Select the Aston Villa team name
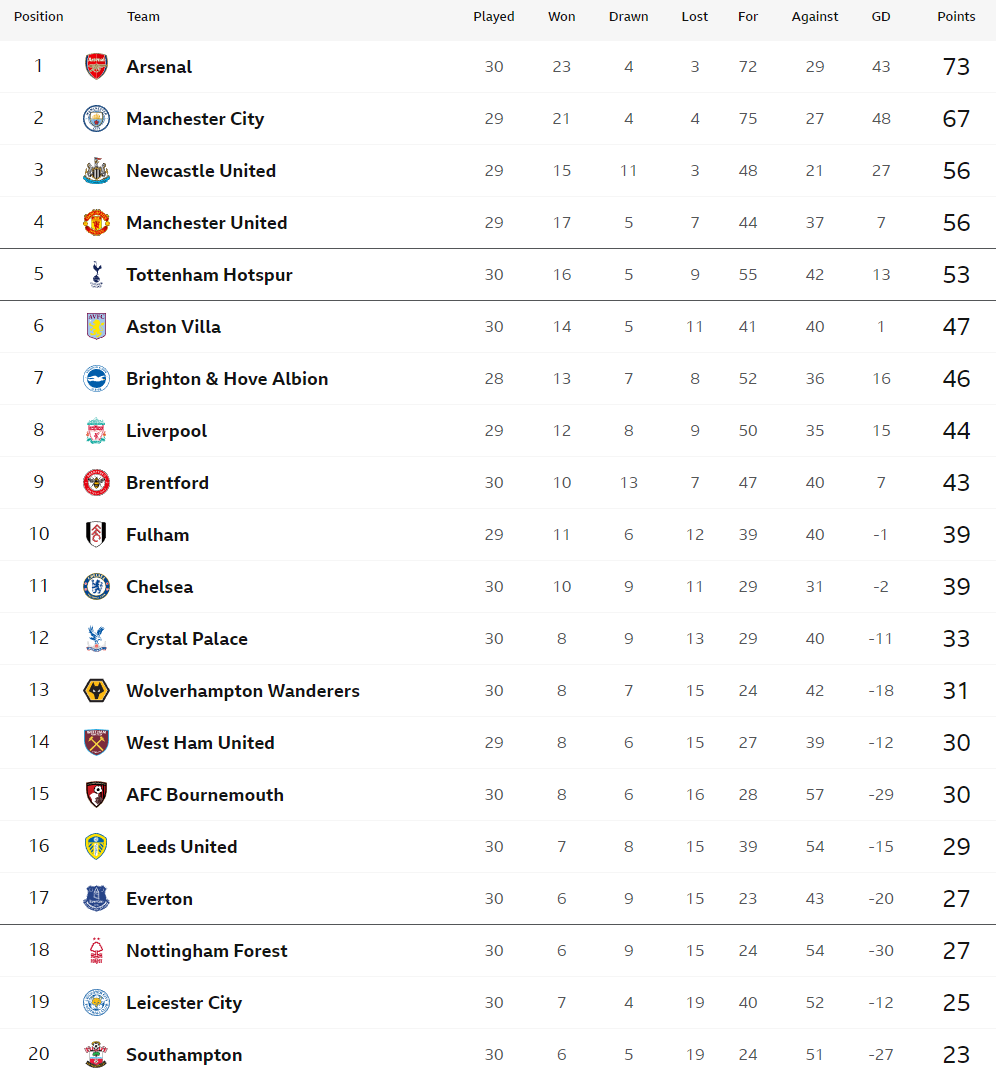 click(x=174, y=327)
